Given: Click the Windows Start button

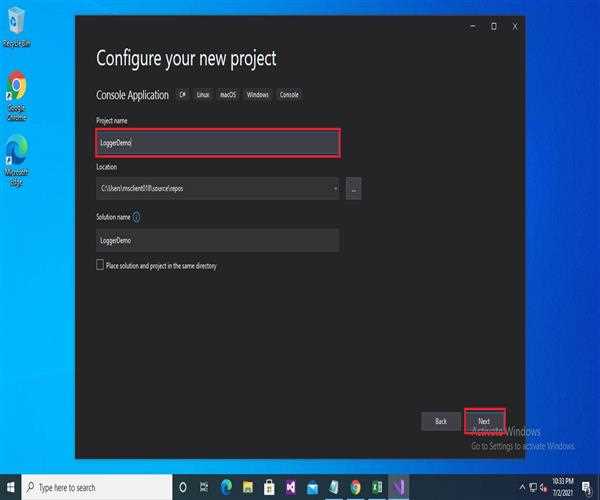Looking at the screenshot, I should tap(10, 487).
